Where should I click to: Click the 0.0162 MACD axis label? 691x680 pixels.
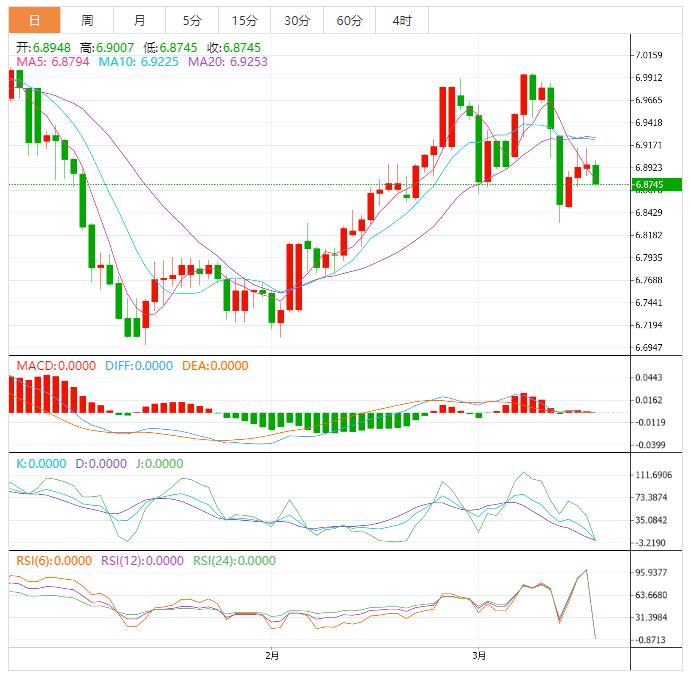648,400
